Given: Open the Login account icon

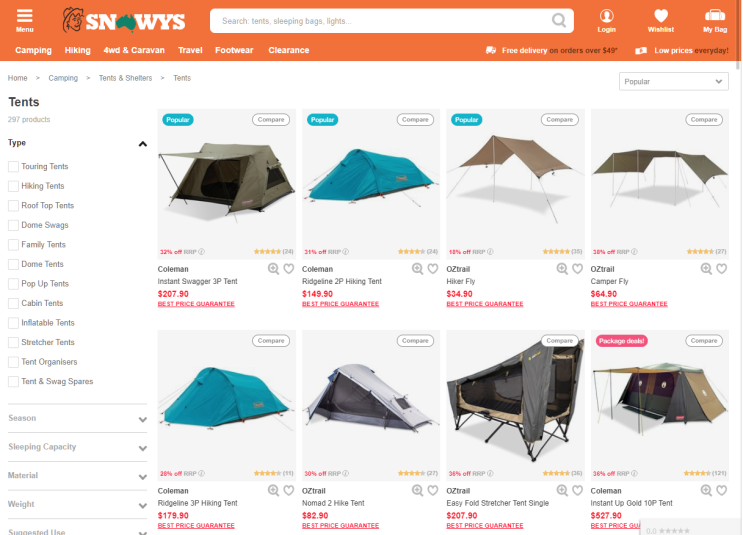Looking at the screenshot, I should pos(606,21).
